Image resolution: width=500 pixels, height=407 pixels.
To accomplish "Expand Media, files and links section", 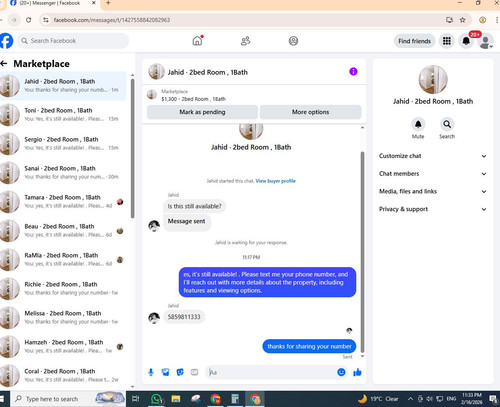I will coord(433,191).
